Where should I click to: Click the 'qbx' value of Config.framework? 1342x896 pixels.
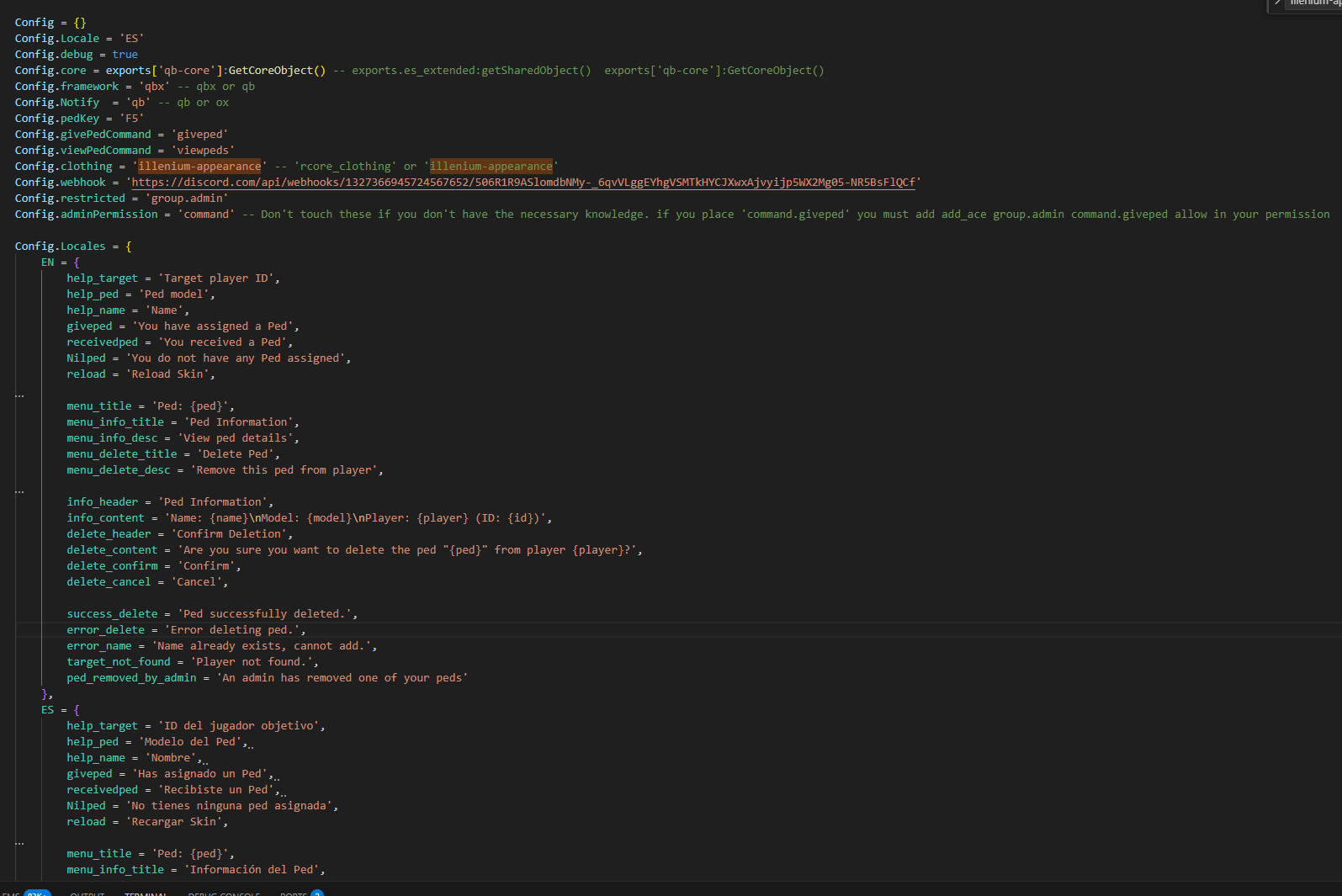click(154, 87)
